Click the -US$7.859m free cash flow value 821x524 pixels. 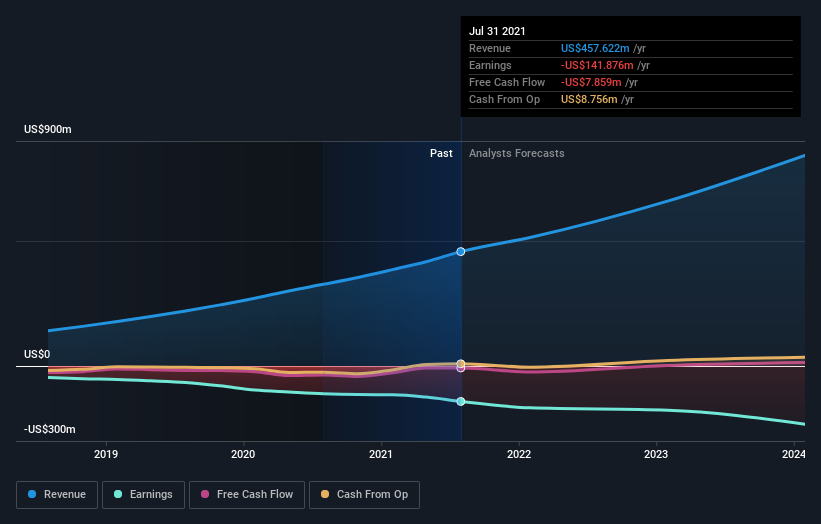pos(591,82)
